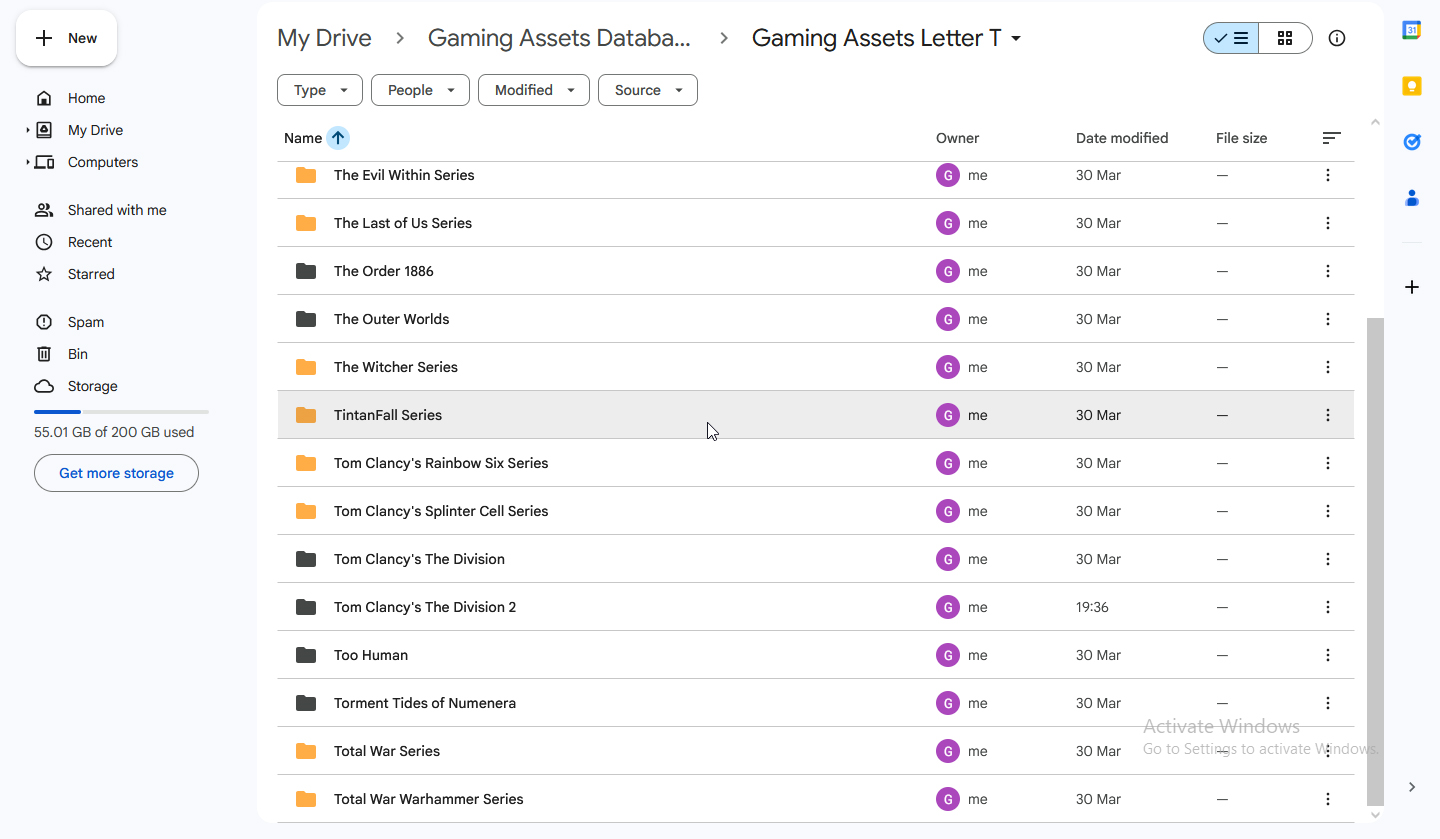Open Contacts side panel icon
The height and width of the screenshot is (839, 1440).
coord(1412,198)
